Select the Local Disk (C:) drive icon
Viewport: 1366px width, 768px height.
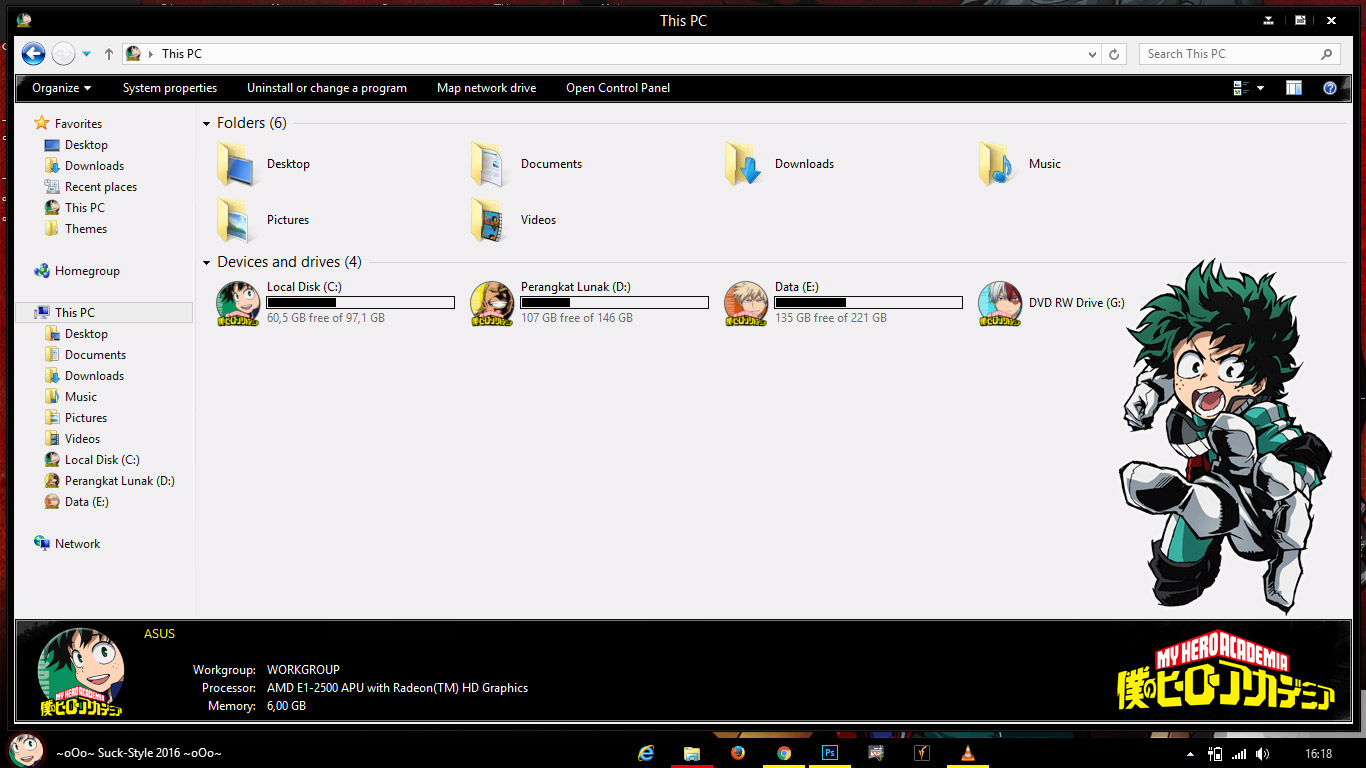point(238,303)
